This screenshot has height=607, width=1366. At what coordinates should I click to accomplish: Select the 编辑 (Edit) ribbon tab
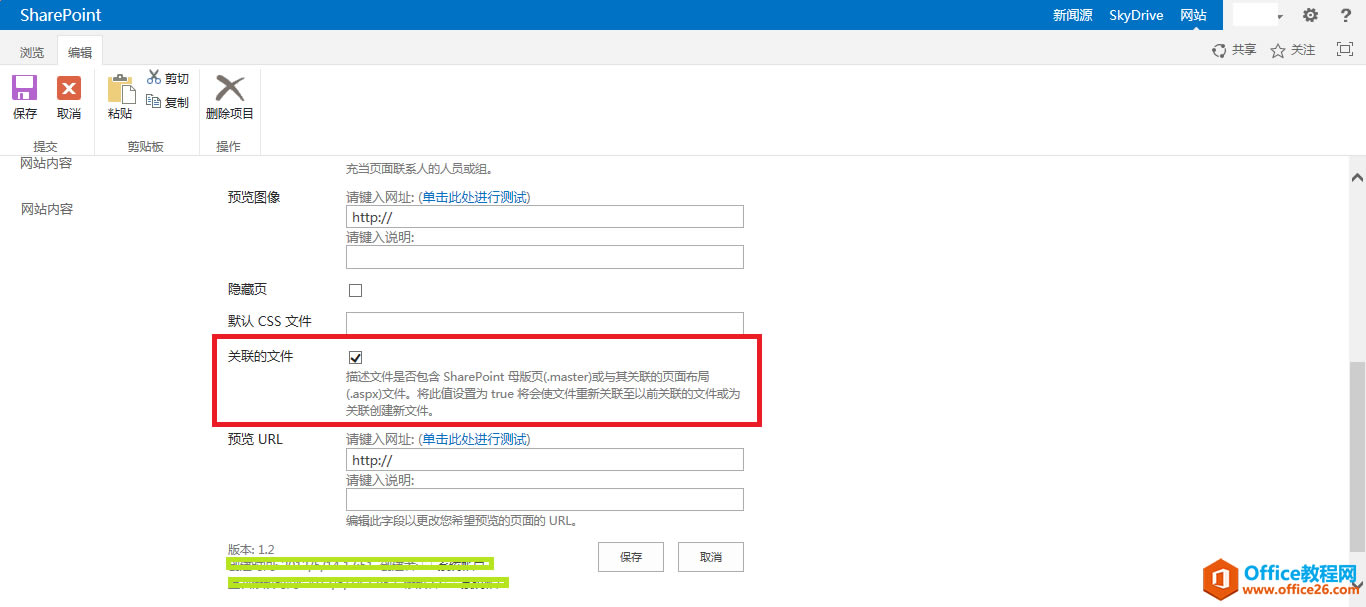pos(79,51)
